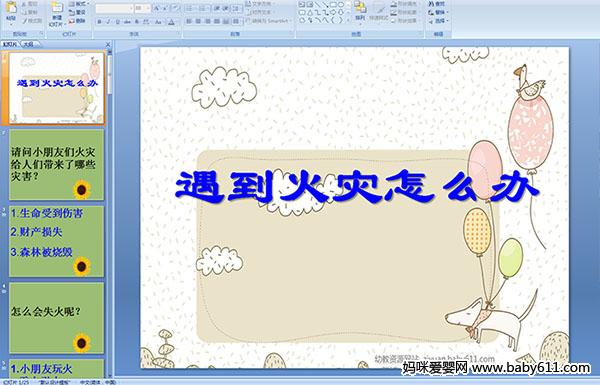Open the Shape Outline menu
This screenshot has height=385, width=600.
click(x=405, y=12)
